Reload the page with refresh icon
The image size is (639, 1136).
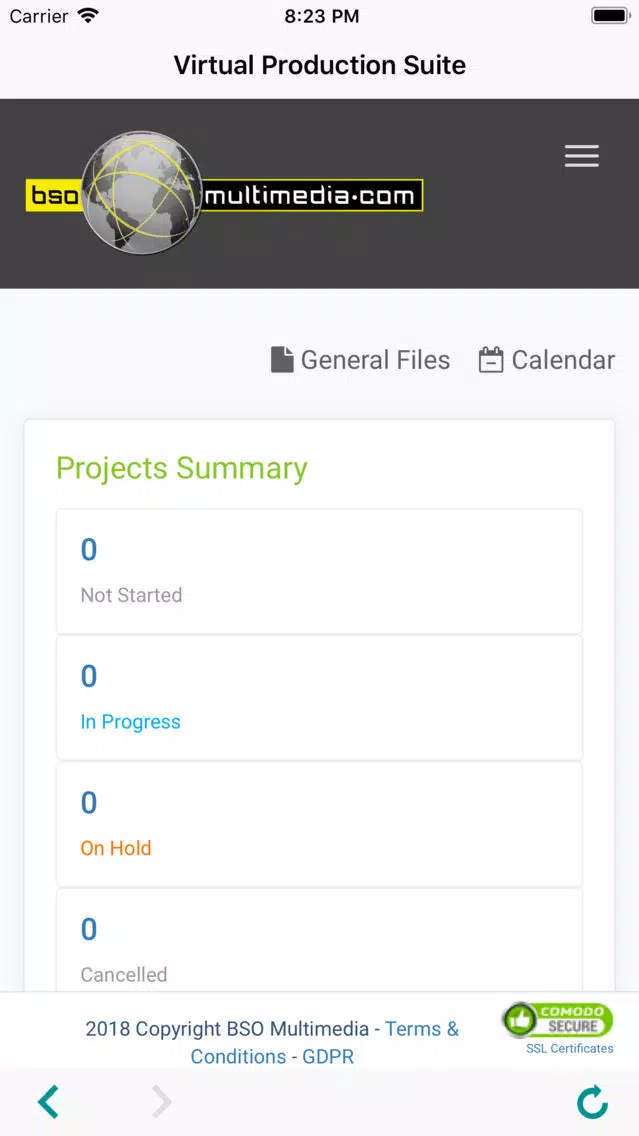[x=592, y=1102]
